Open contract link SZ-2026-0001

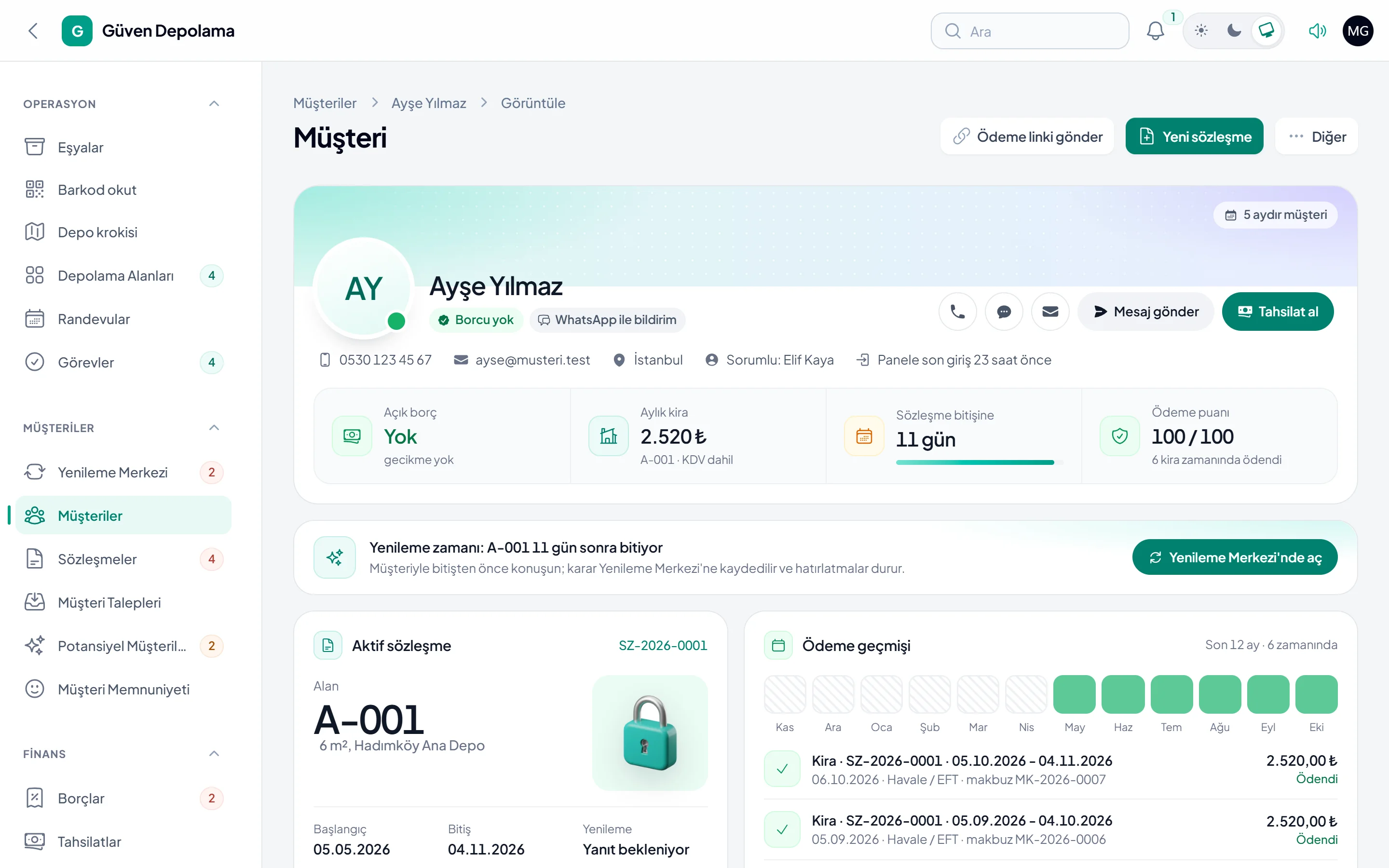tap(663, 645)
